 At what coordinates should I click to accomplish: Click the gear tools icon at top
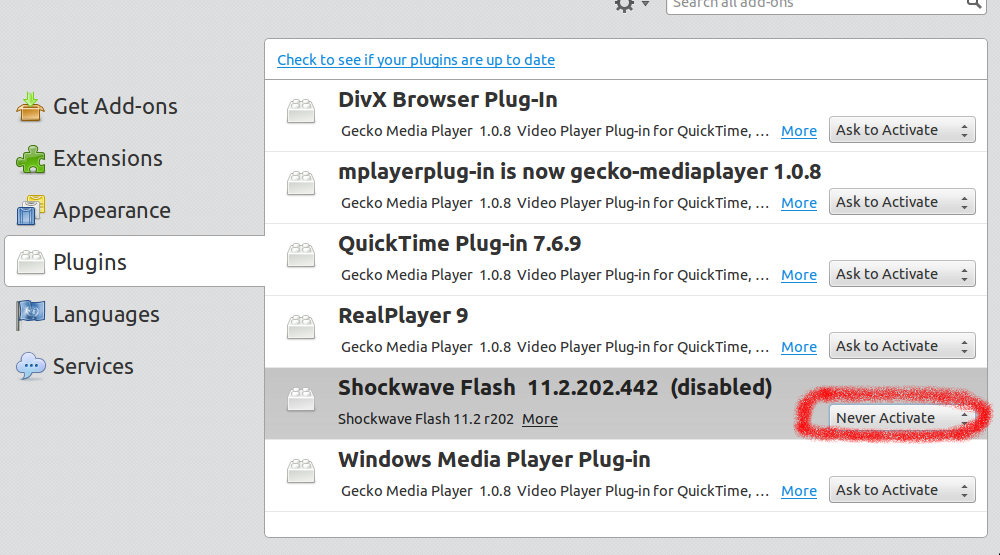(625, 5)
